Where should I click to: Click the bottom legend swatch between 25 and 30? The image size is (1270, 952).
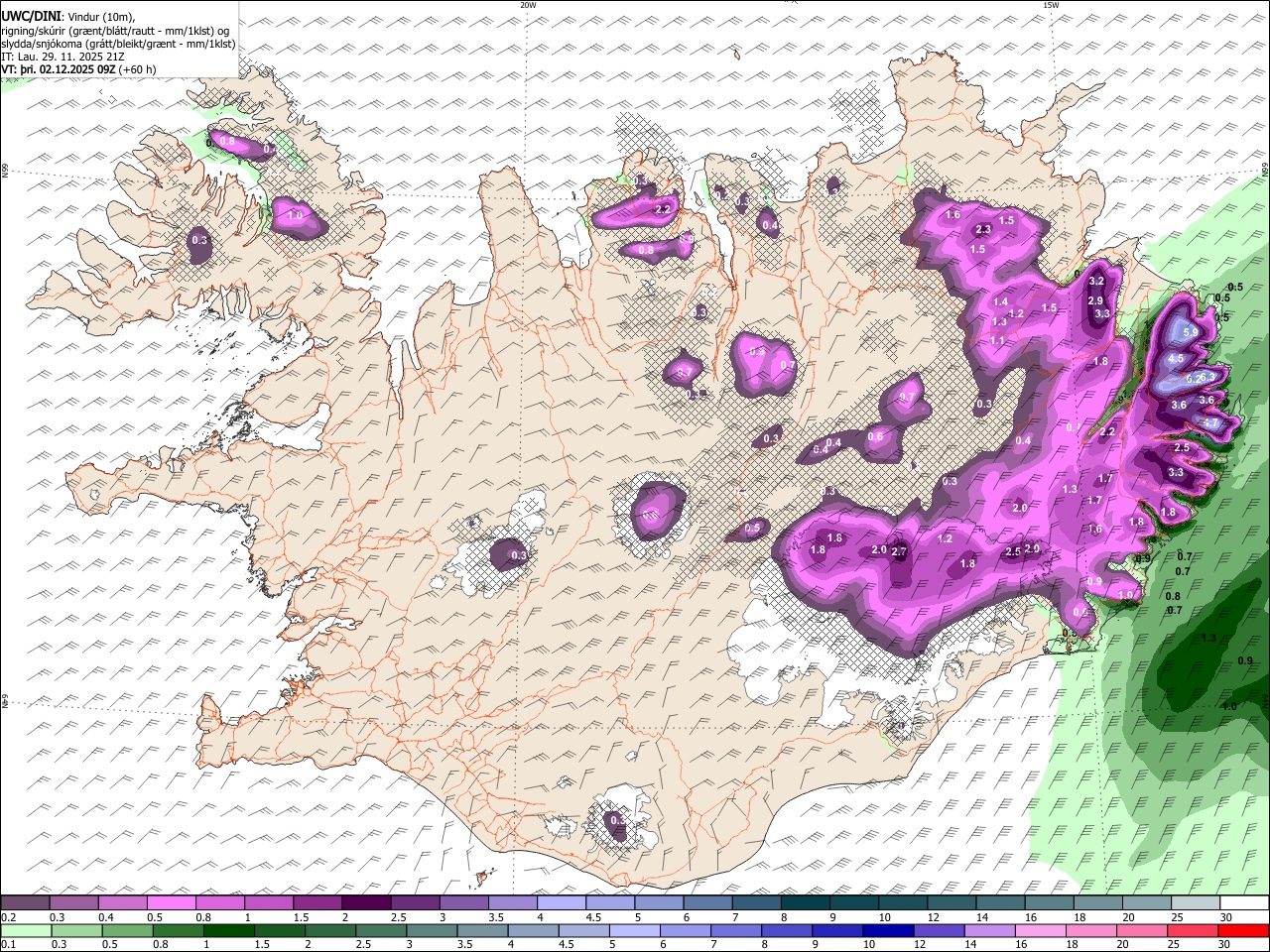(x=1193, y=930)
